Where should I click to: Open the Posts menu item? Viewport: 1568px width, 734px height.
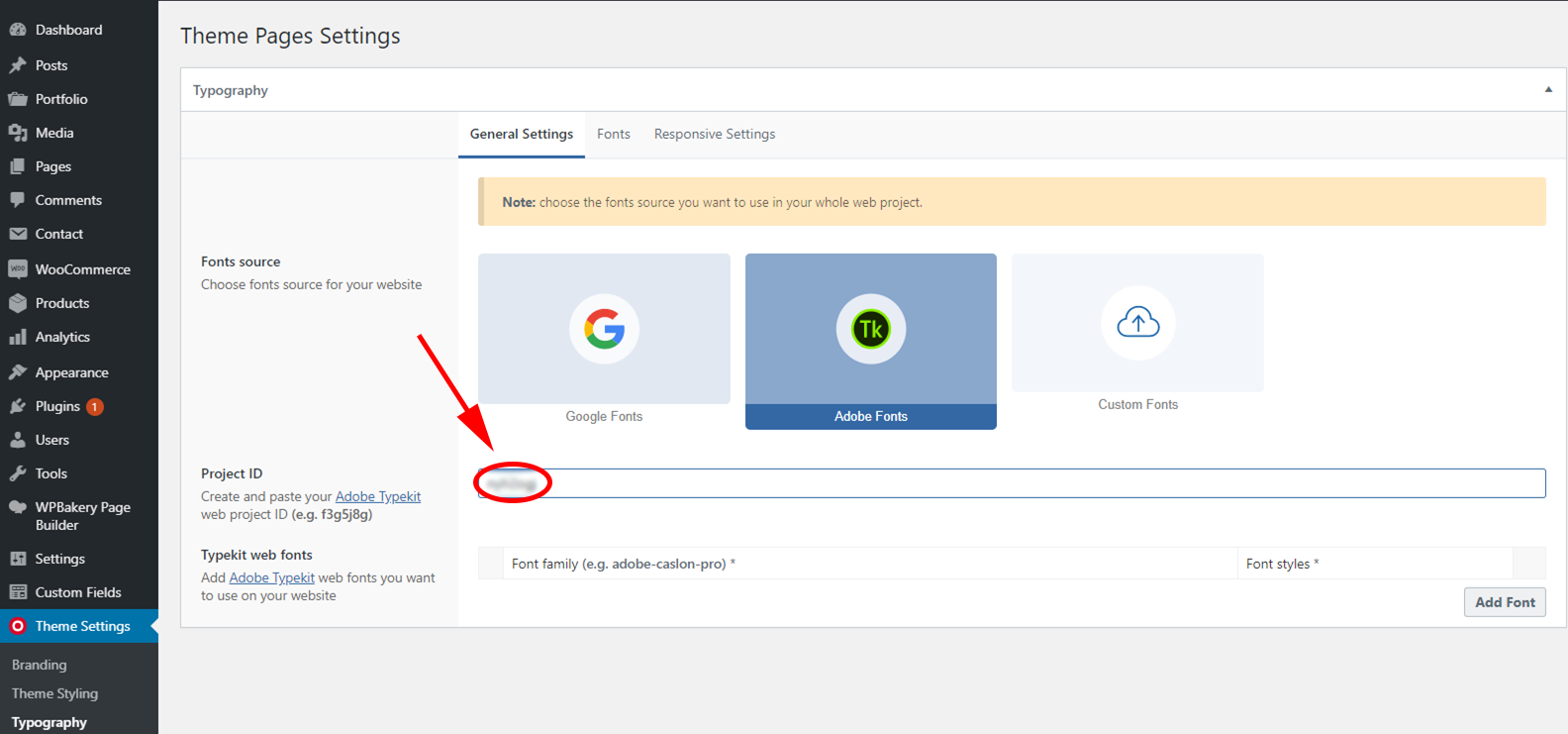tap(79, 65)
